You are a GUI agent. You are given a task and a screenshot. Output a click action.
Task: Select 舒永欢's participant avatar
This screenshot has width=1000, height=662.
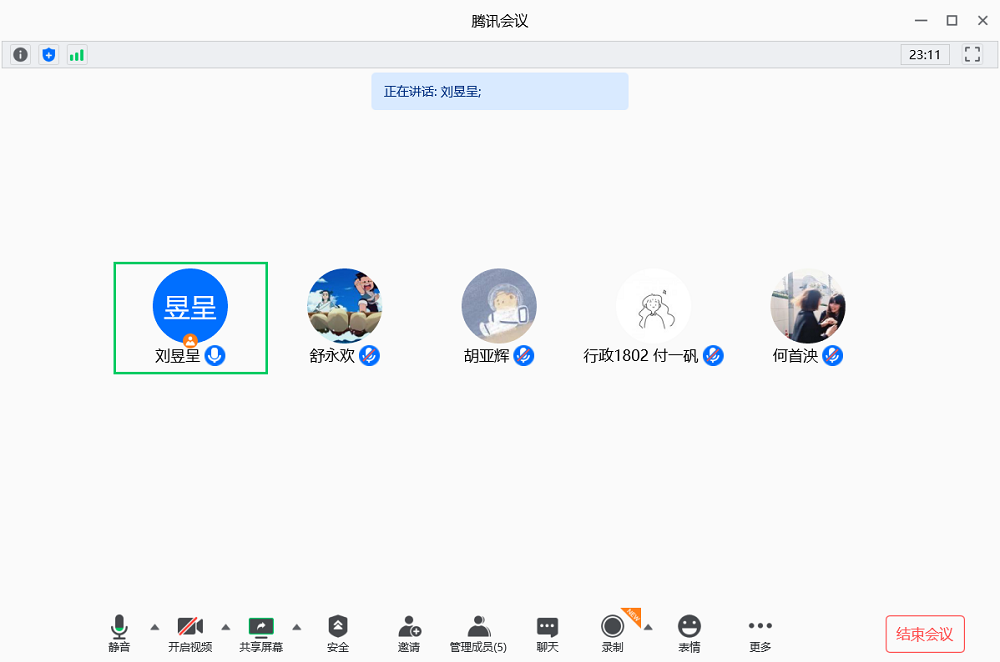pos(344,306)
